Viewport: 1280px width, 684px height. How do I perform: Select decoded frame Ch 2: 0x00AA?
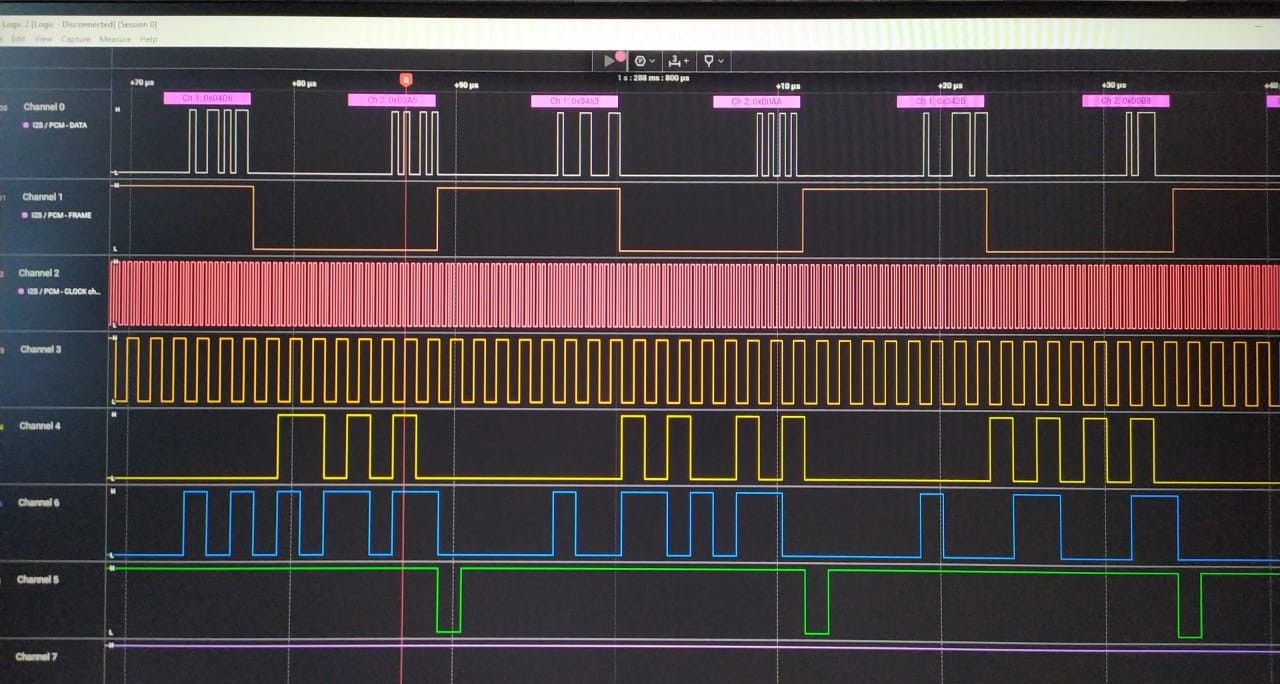(756, 101)
